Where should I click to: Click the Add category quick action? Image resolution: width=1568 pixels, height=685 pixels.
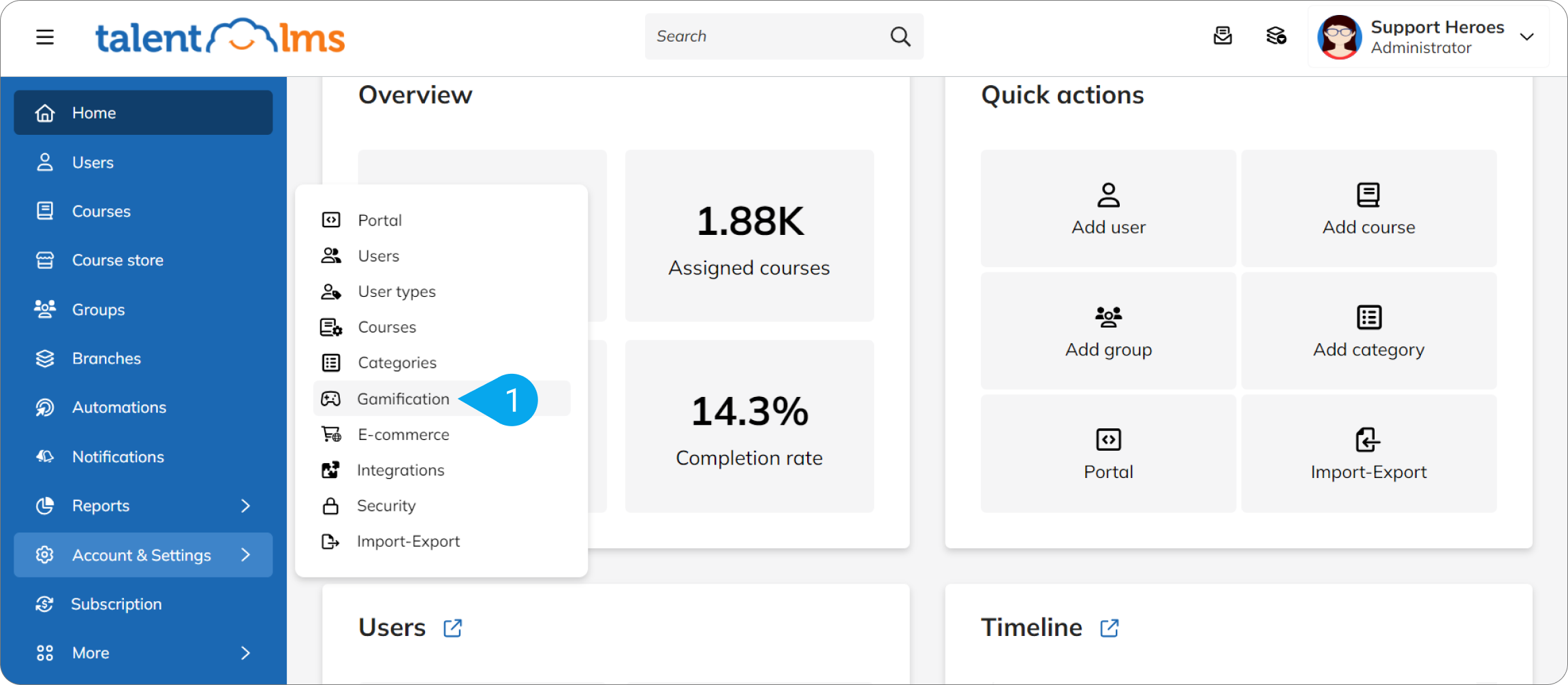[x=1369, y=331]
